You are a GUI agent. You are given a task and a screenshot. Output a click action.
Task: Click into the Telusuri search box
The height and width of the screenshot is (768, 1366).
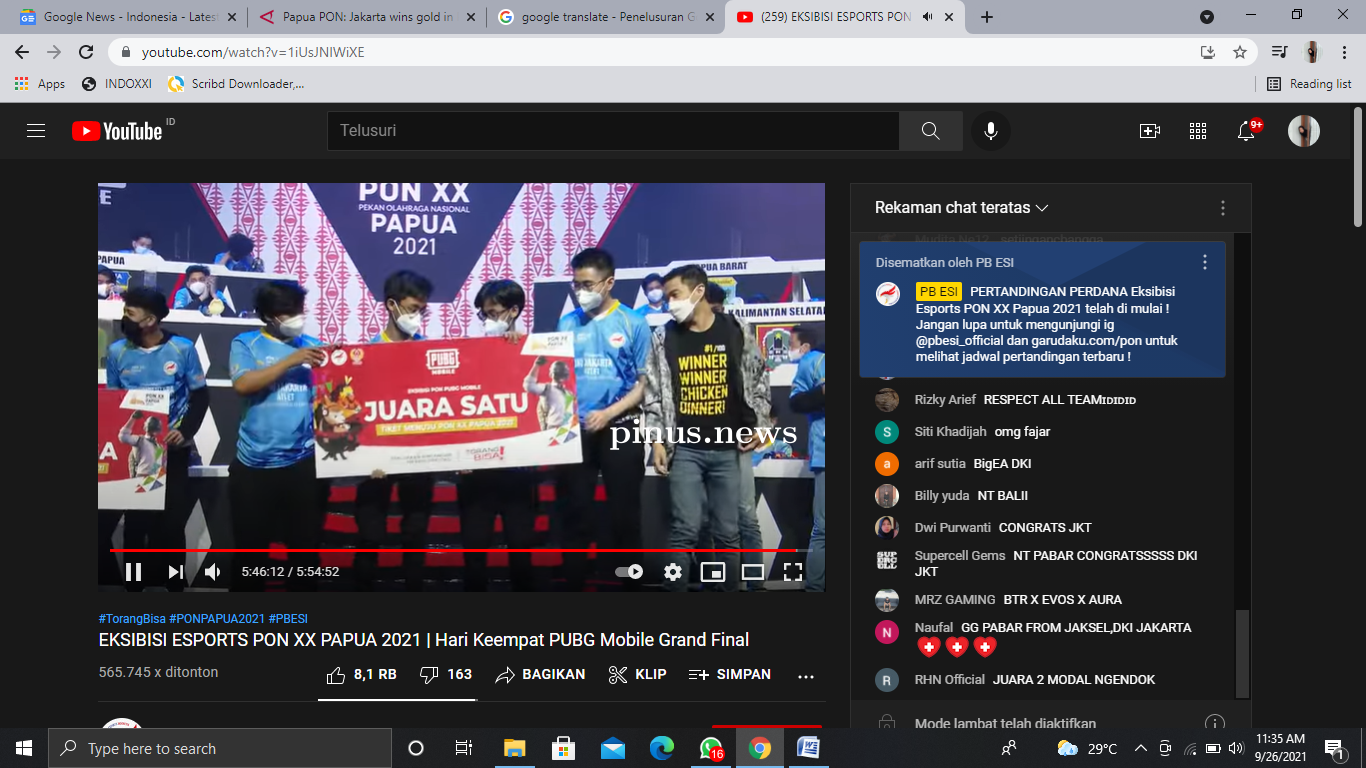[x=613, y=131]
